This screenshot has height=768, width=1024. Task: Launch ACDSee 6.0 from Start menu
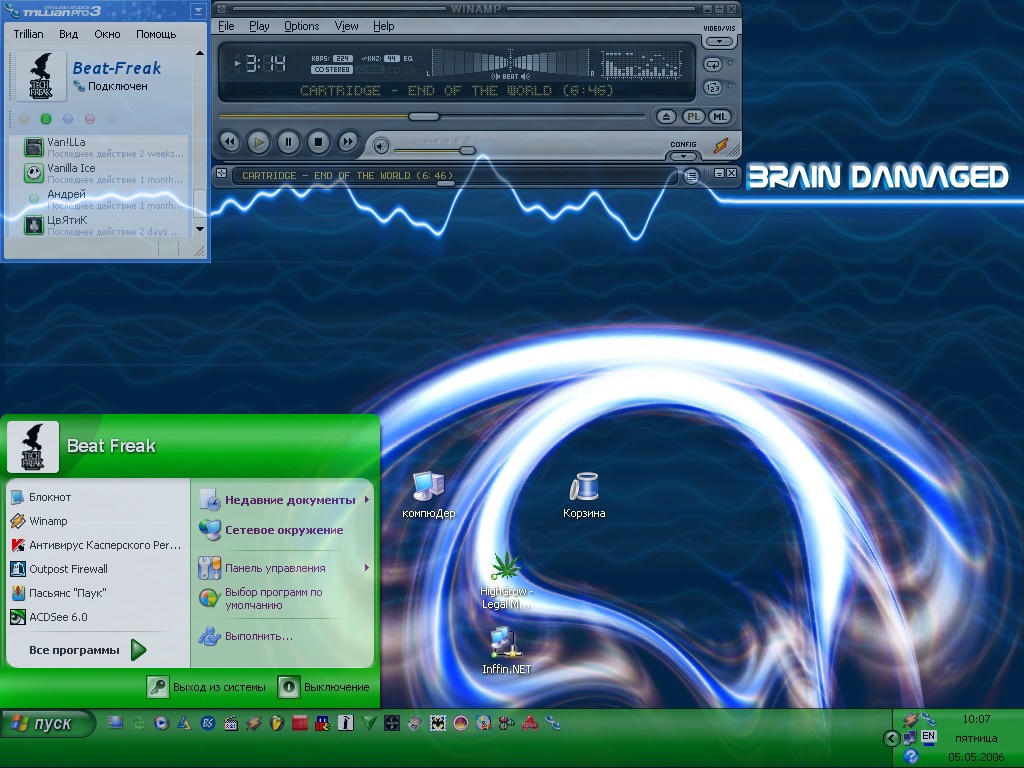97,617
